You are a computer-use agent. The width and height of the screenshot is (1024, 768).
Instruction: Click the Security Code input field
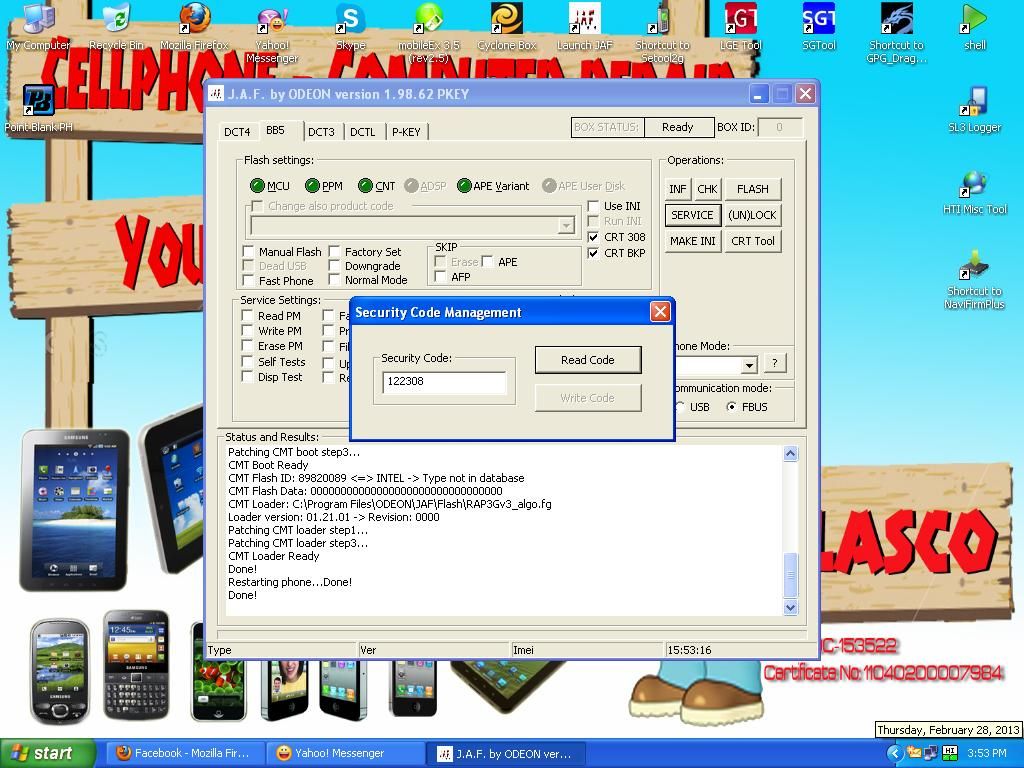point(444,381)
